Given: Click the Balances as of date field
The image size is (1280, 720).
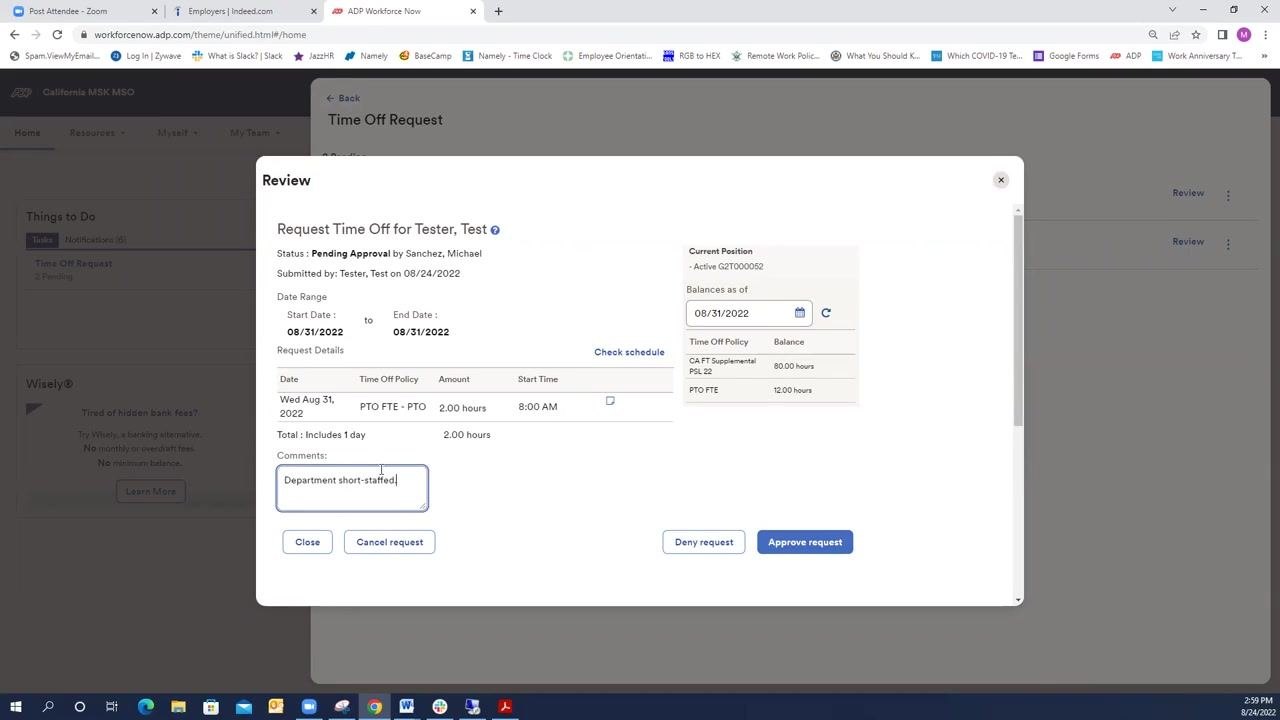Looking at the screenshot, I should click(x=749, y=313).
